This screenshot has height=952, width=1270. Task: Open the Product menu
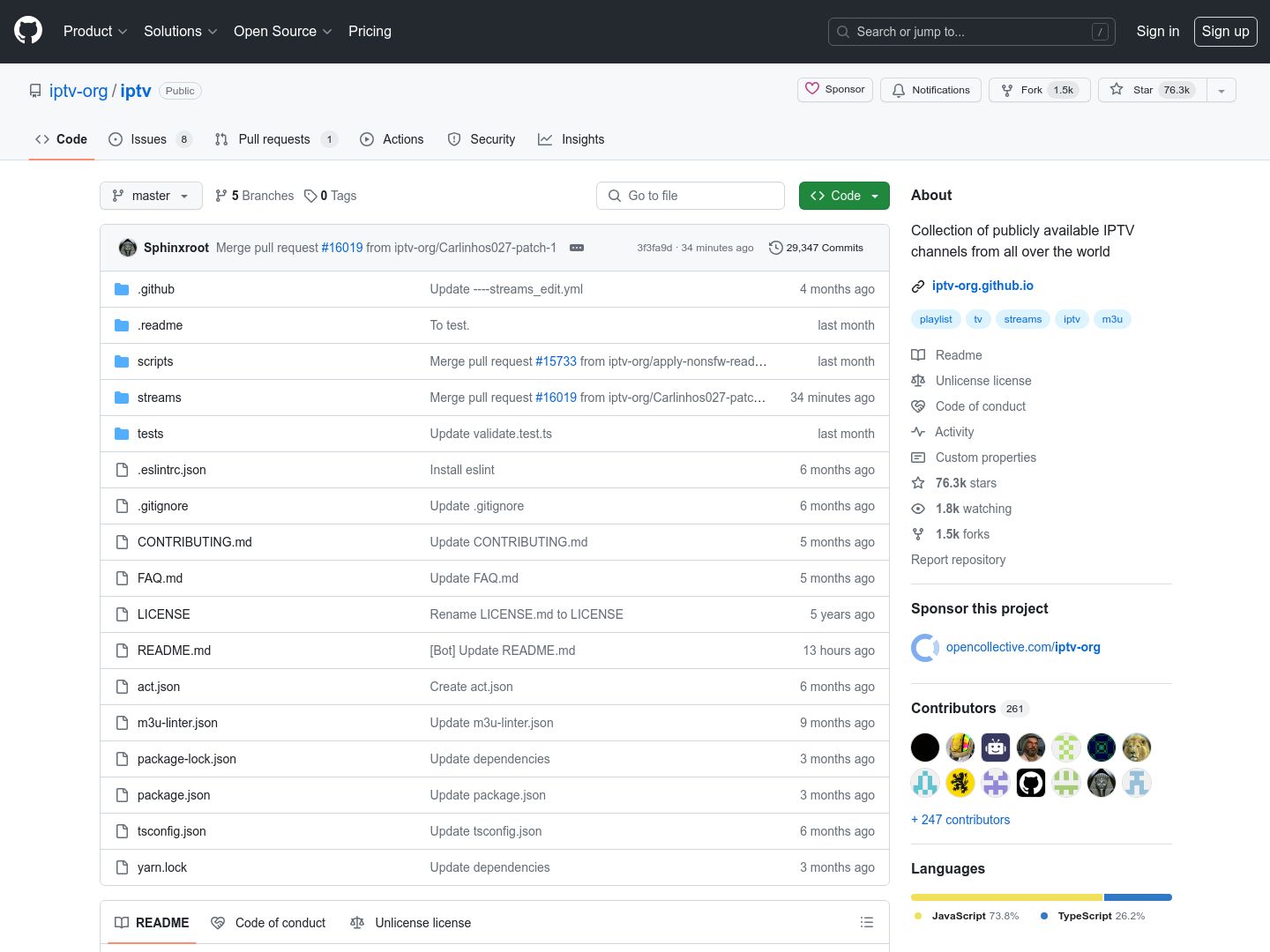click(95, 32)
